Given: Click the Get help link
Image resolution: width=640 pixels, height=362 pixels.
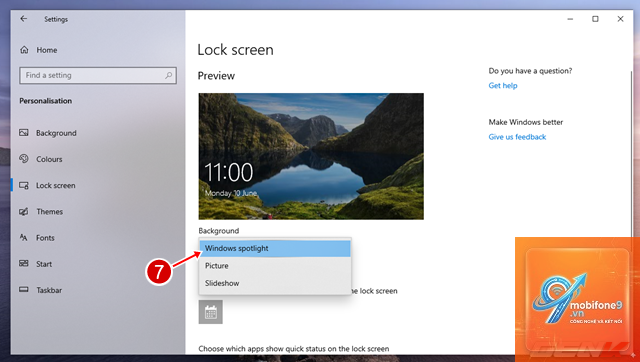Looking at the screenshot, I should [x=503, y=85].
